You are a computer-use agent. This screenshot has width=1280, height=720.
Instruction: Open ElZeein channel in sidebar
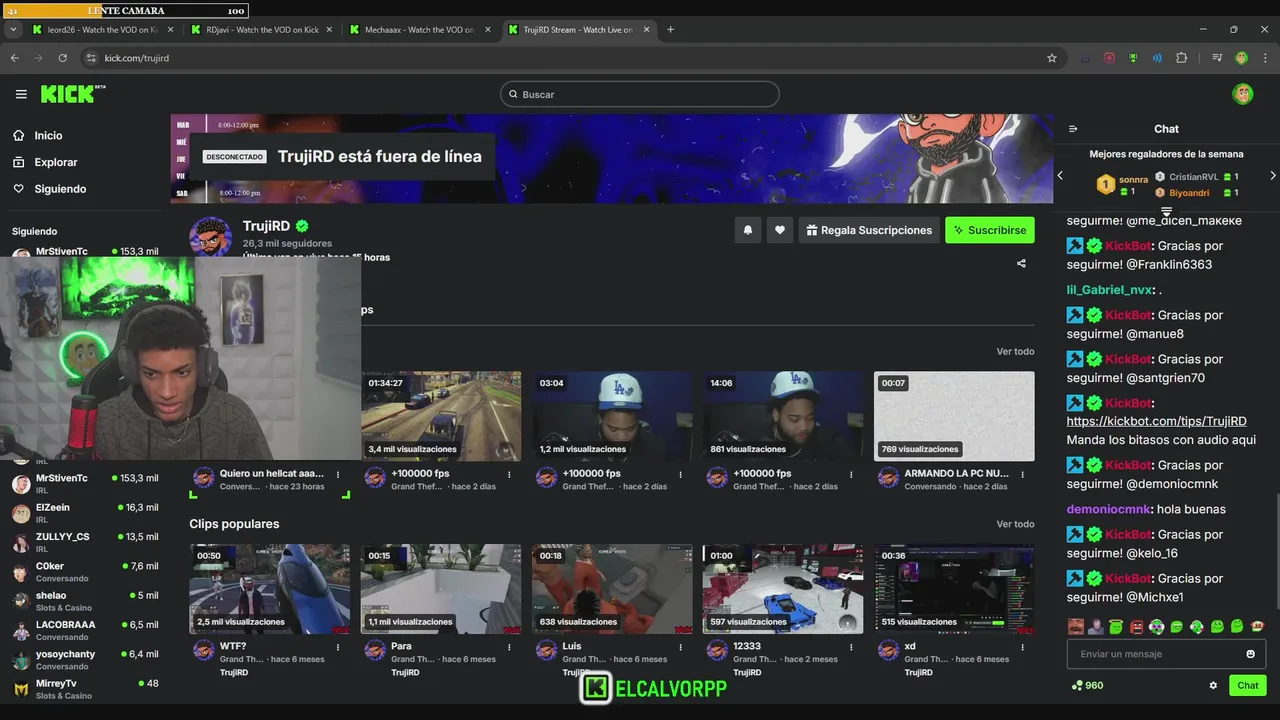[85, 513]
